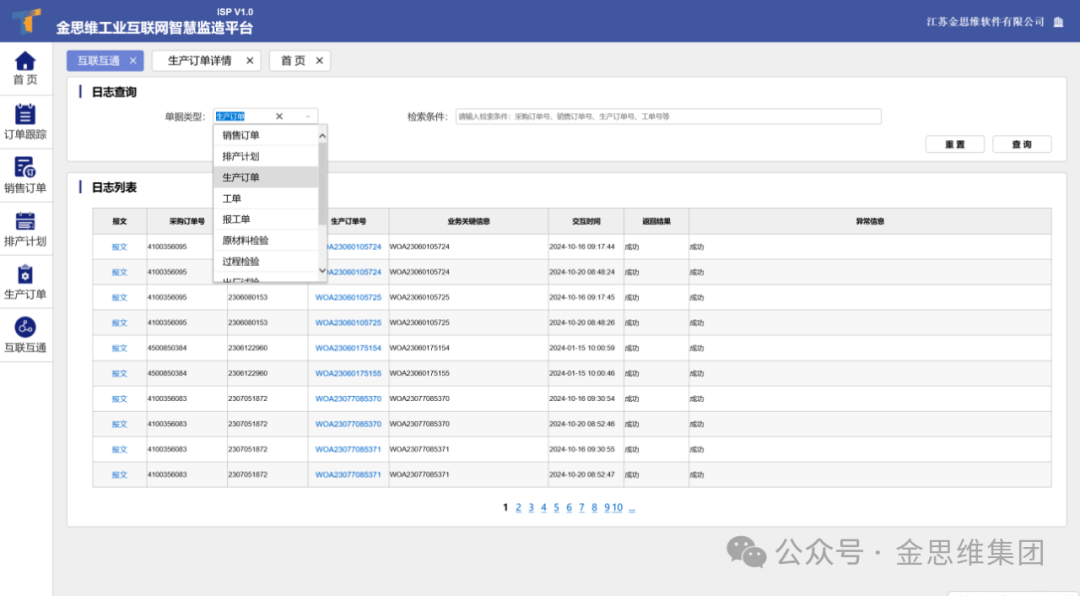
Task: Clear the 单据类型 selection with X icon
Action: [x=279, y=117]
